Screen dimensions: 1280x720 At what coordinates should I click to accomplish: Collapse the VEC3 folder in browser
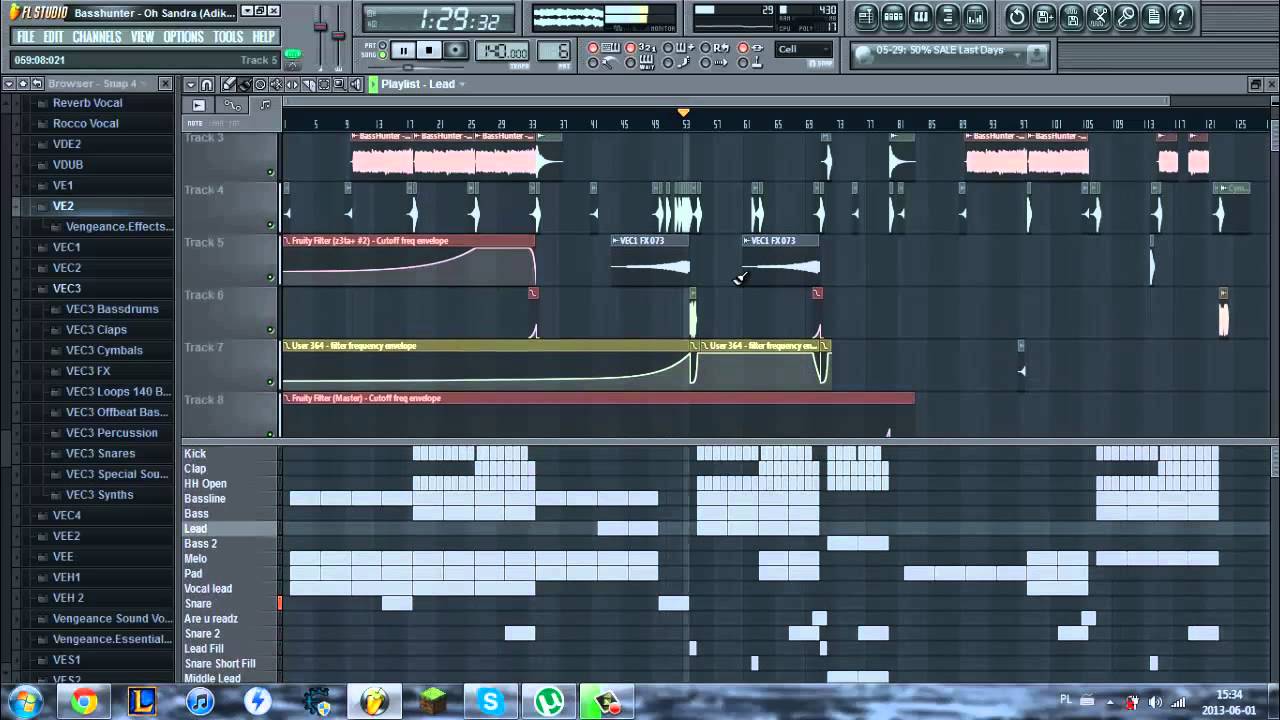(67, 288)
